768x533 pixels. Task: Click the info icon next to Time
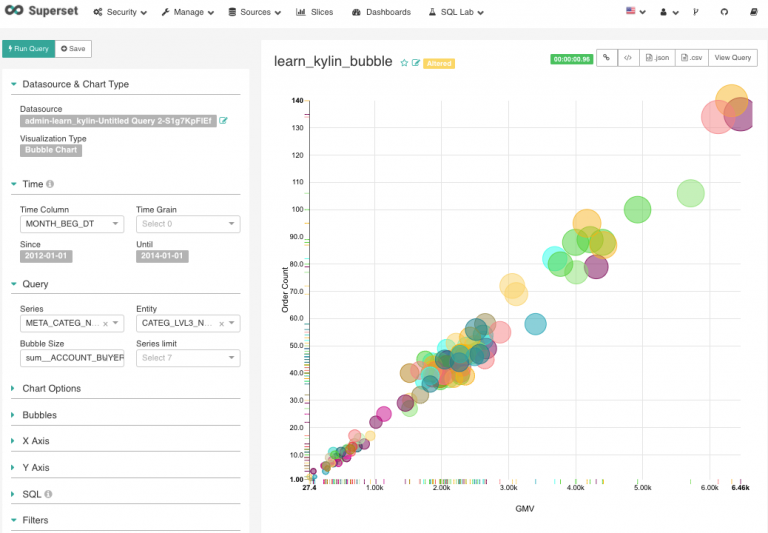coord(50,184)
